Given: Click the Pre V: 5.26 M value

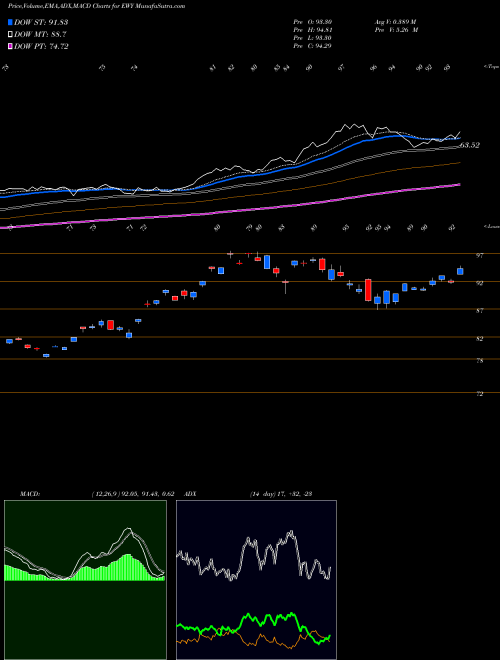Looking at the screenshot, I should [x=395, y=30].
